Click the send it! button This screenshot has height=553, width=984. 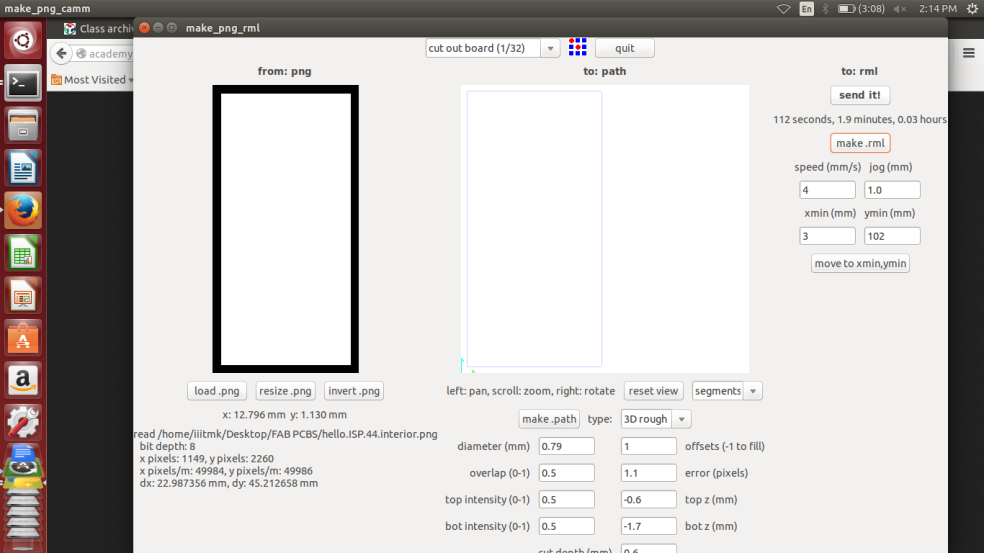860,95
